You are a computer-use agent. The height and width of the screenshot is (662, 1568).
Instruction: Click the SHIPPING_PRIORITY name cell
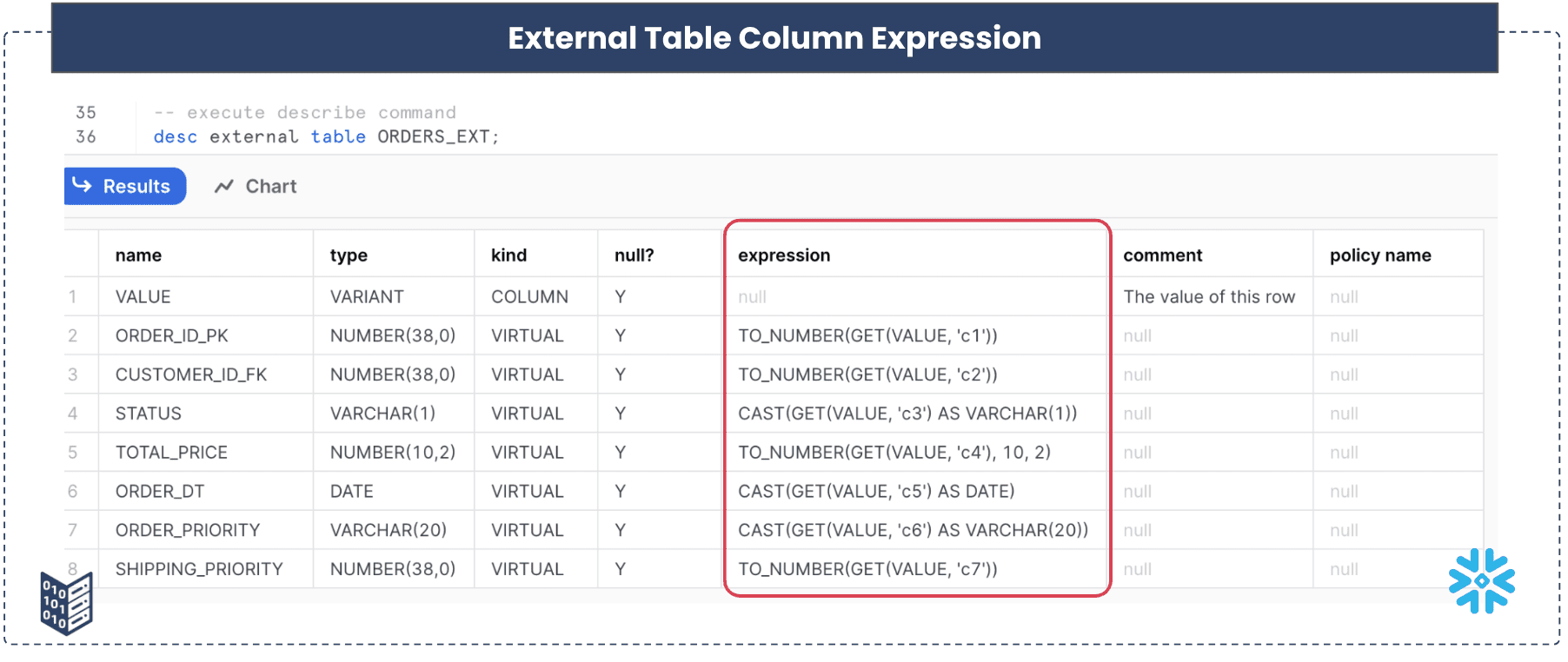[x=199, y=569]
